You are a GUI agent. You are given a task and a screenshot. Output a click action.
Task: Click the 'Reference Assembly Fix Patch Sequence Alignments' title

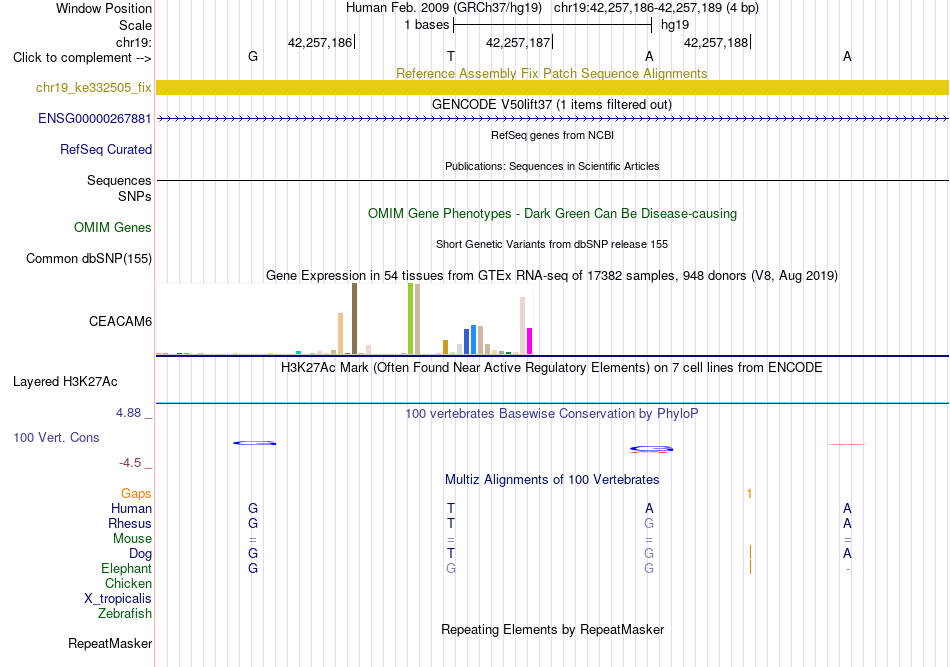click(551, 73)
